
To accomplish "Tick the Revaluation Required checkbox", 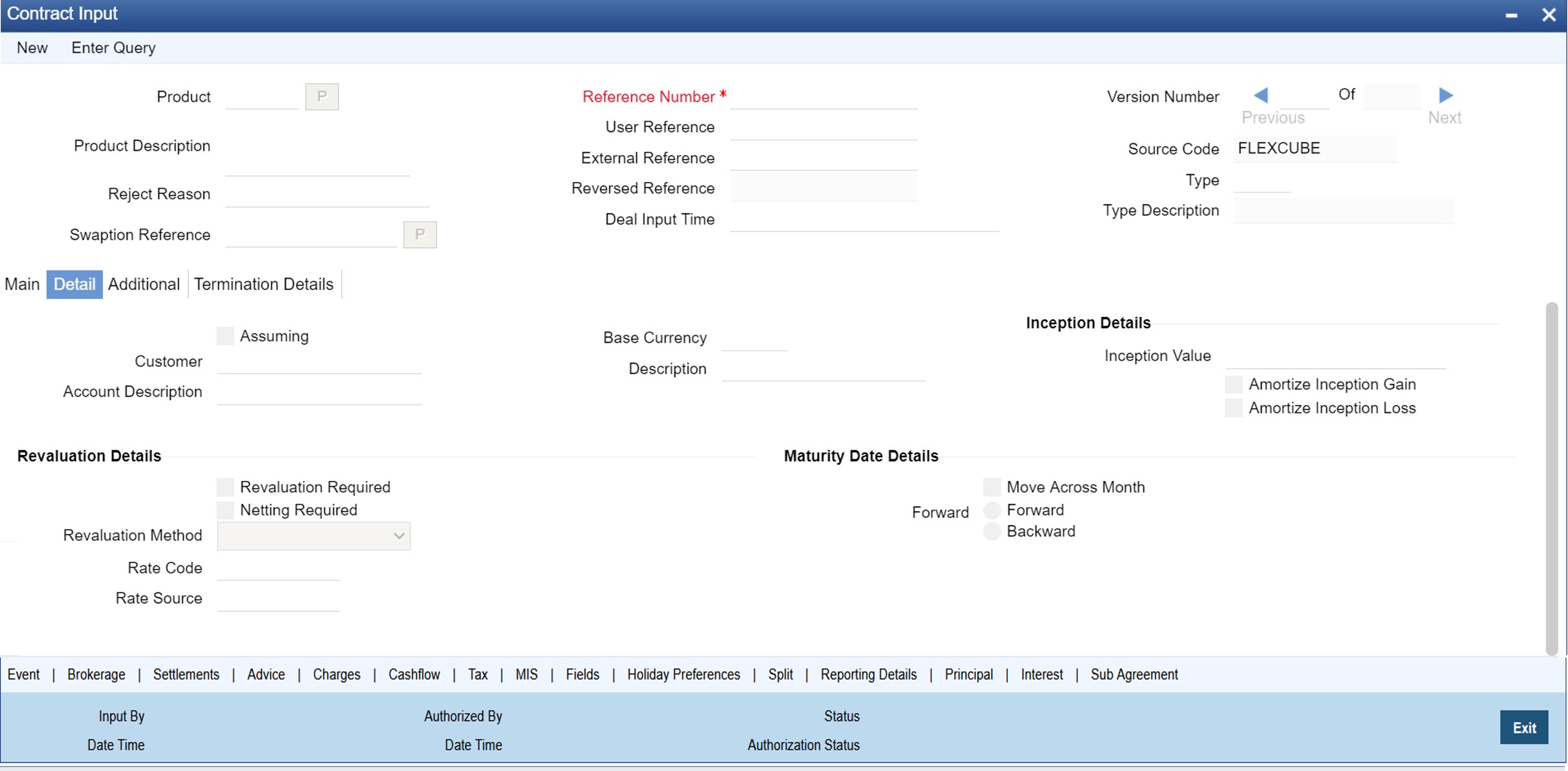I will tap(225, 487).
